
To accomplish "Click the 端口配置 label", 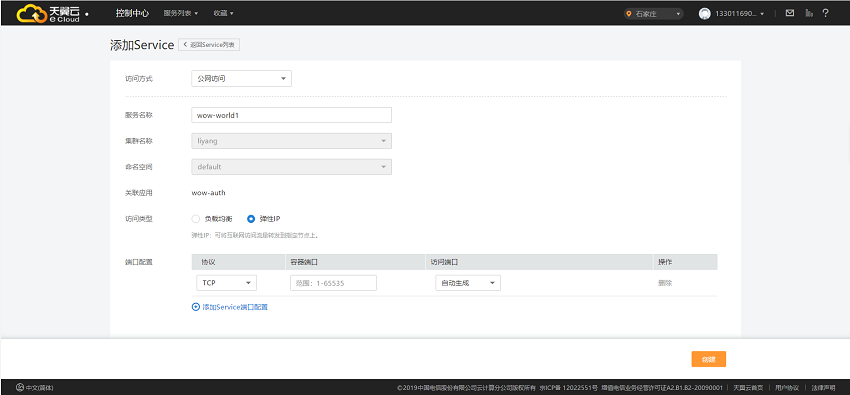I will pos(139,262).
